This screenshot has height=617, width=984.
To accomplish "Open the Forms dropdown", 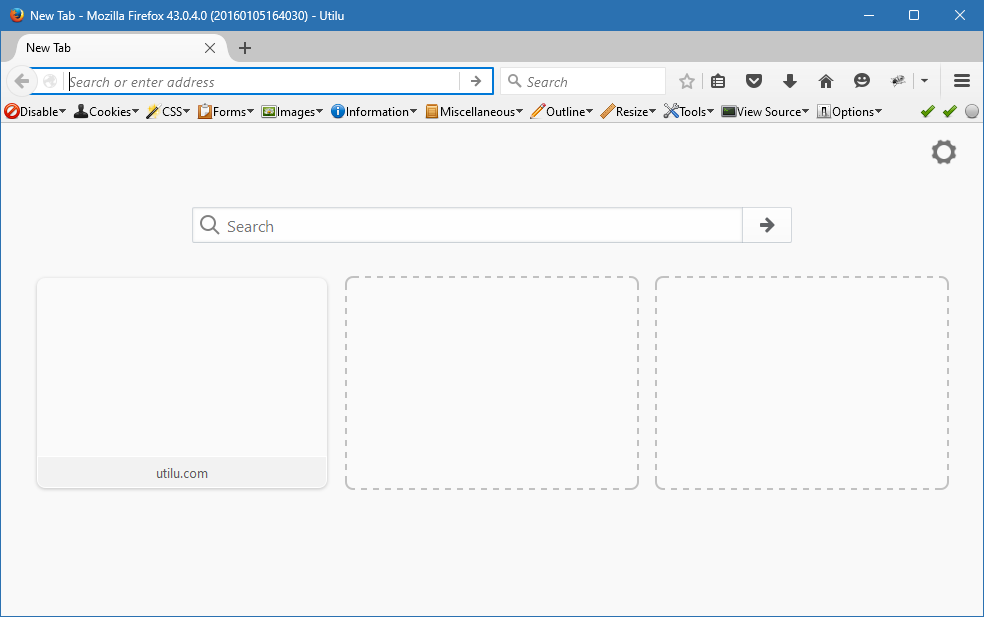I will click(225, 112).
